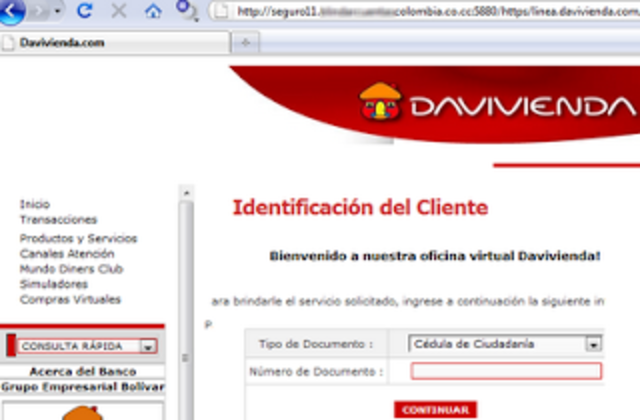
Task: Click the Reload page icon
Action: coord(84,11)
